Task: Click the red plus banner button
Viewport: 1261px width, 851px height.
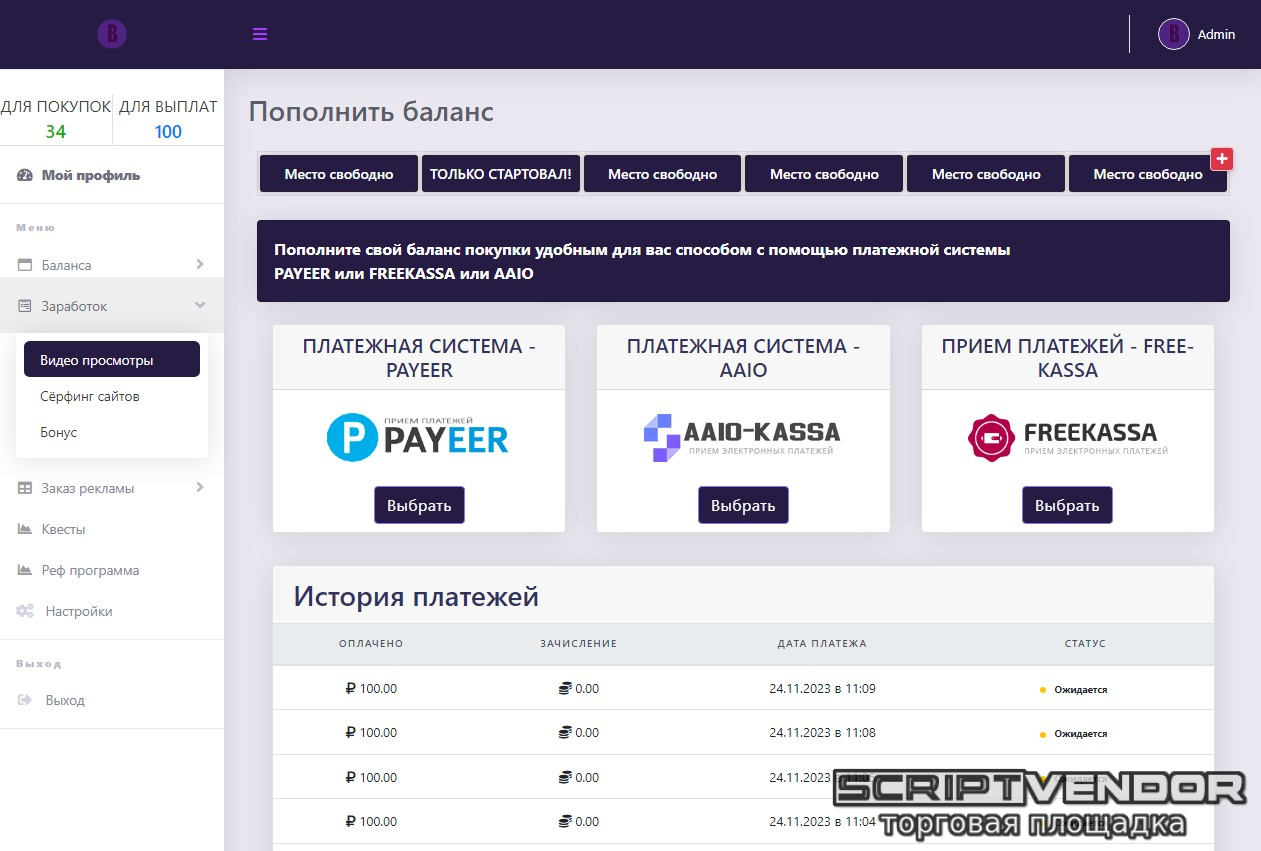Action: click(1222, 159)
